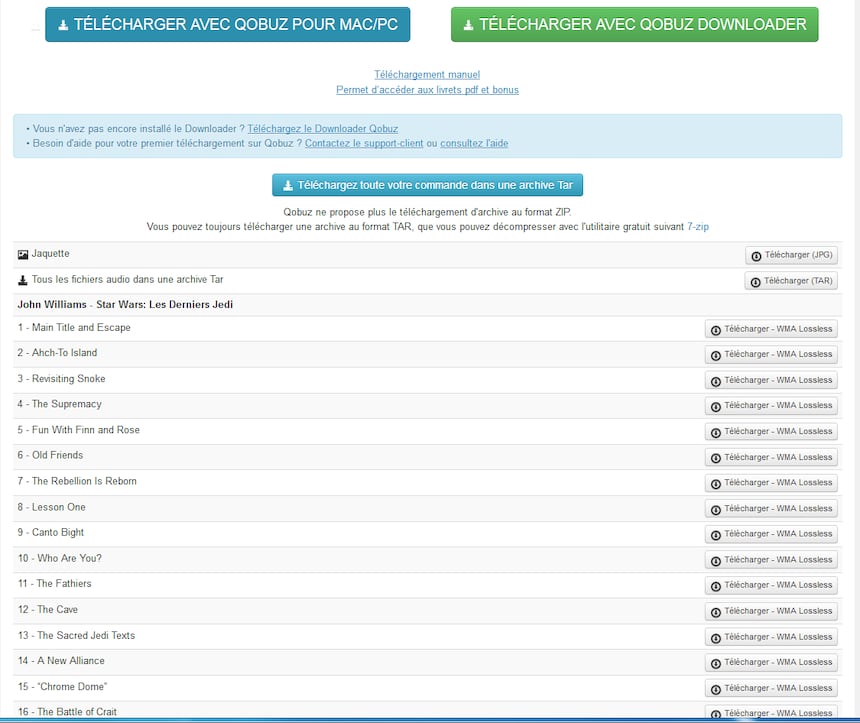Select track title 8 - Lesson One

(x=52, y=507)
